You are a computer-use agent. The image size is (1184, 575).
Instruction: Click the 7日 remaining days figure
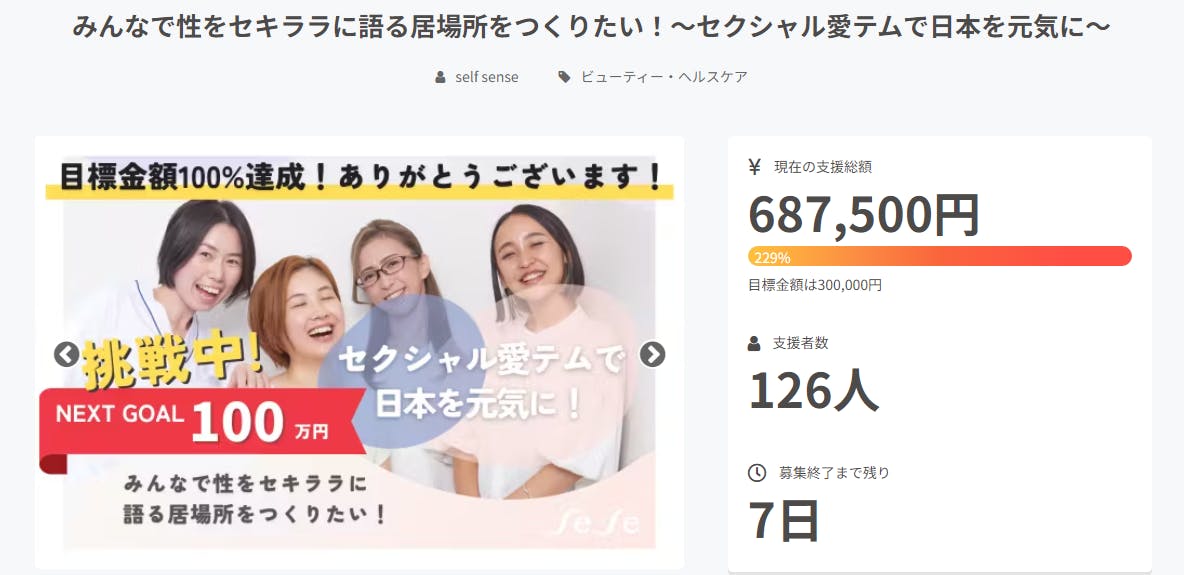click(x=784, y=521)
